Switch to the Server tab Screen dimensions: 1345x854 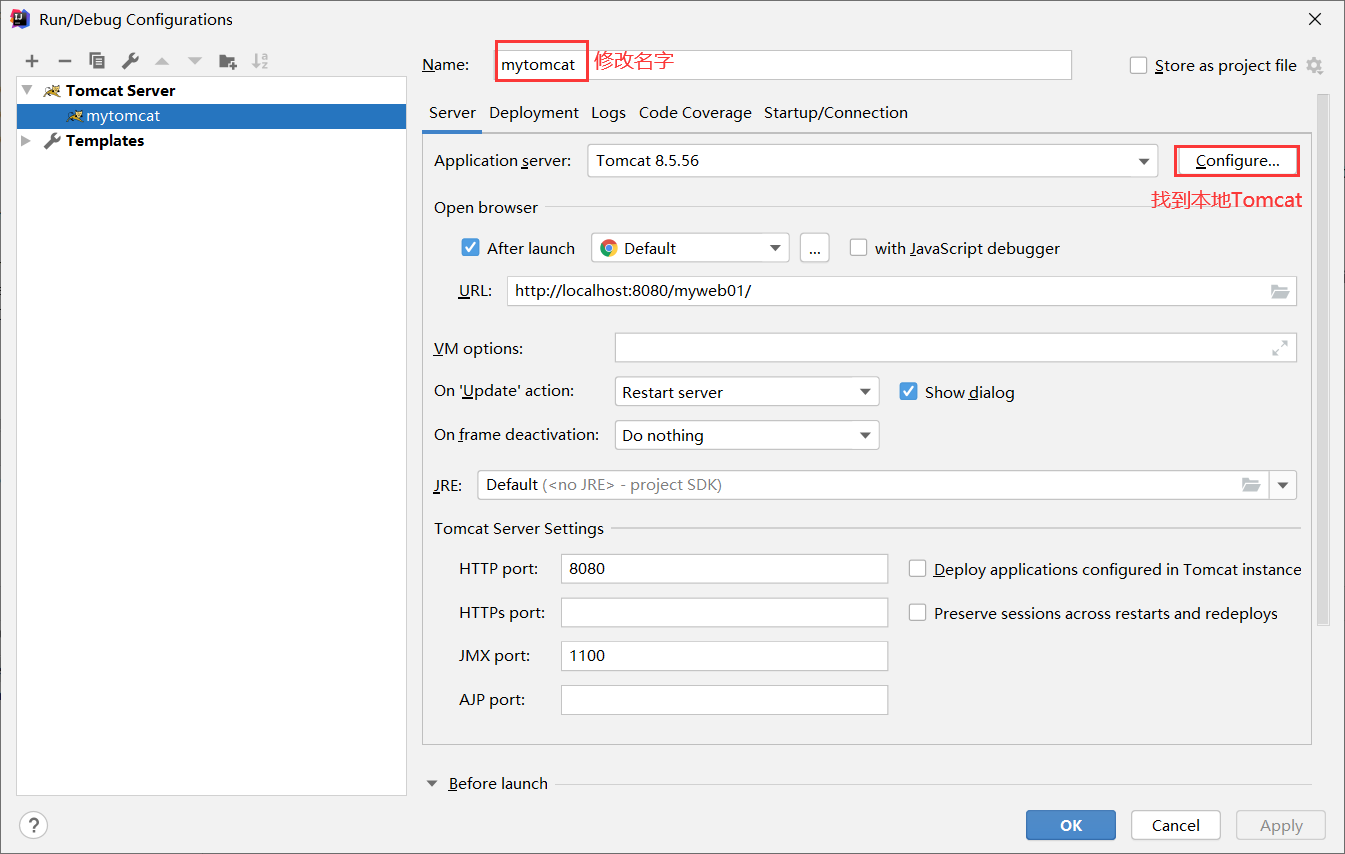[x=452, y=113]
